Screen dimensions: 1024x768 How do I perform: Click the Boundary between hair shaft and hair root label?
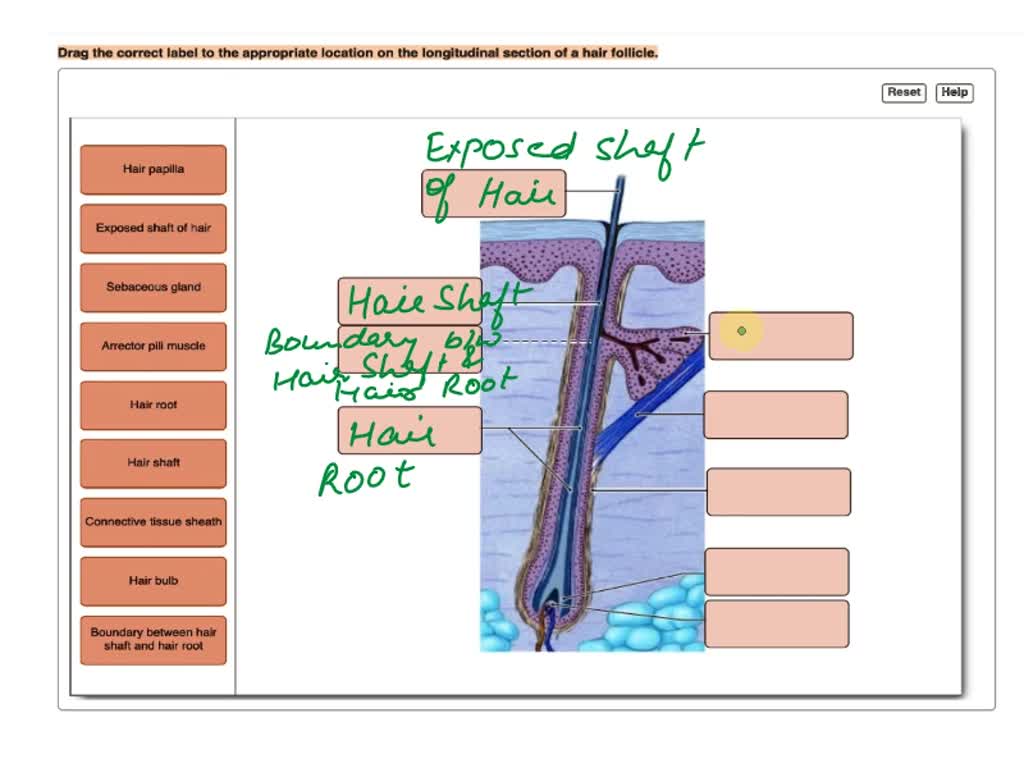[152, 639]
